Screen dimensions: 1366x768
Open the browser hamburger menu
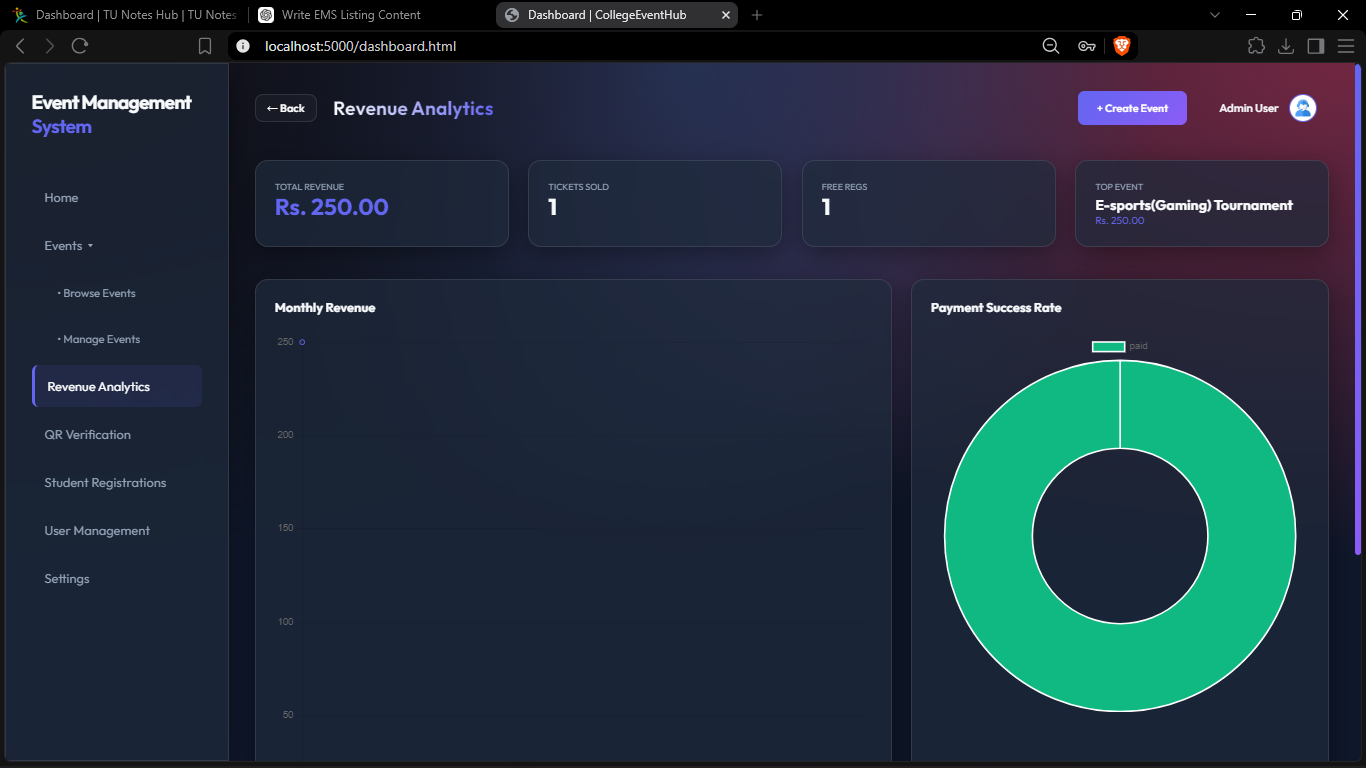click(x=1346, y=46)
